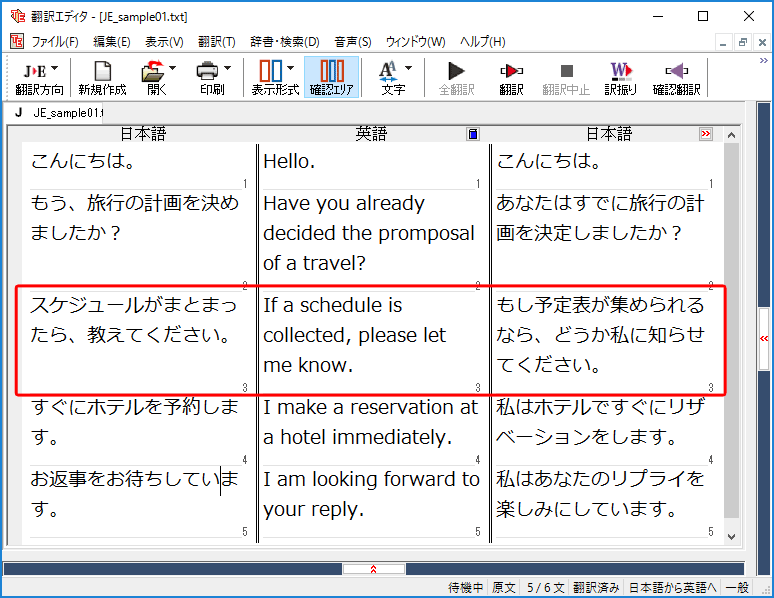Create a new document with 新規作成

[102, 78]
